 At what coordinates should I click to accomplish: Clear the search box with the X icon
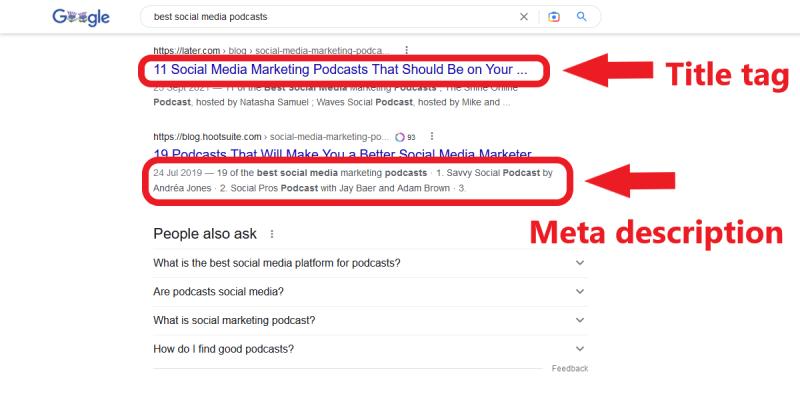pyautogui.click(x=523, y=17)
